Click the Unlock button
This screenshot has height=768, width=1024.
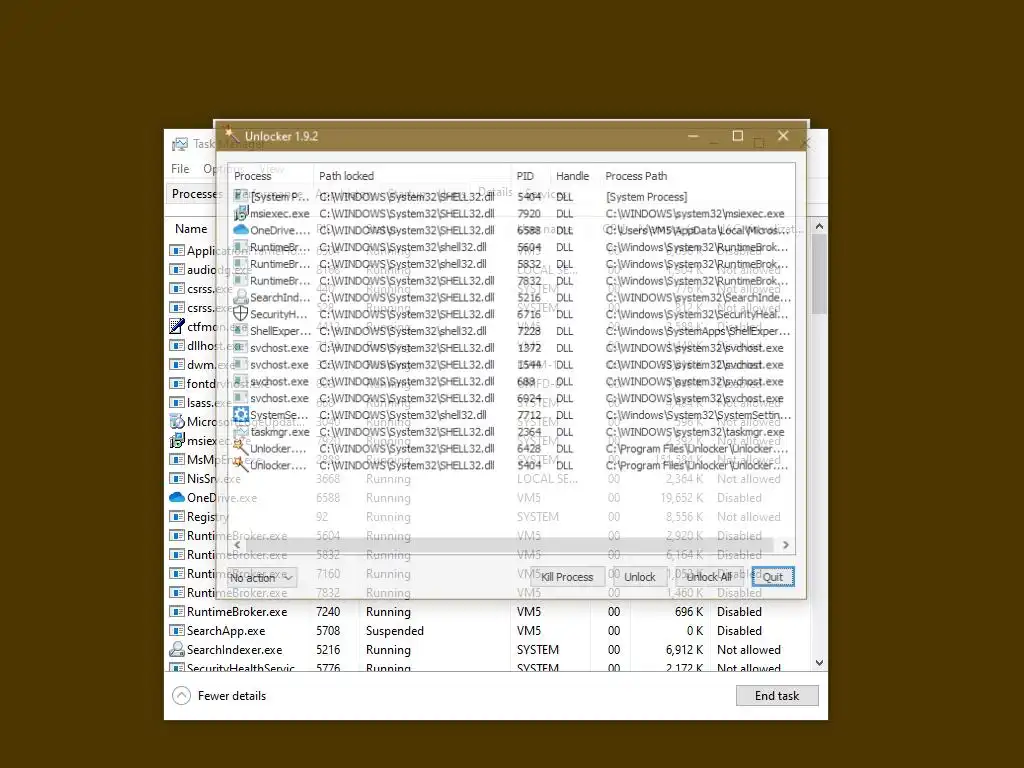[x=639, y=577]
